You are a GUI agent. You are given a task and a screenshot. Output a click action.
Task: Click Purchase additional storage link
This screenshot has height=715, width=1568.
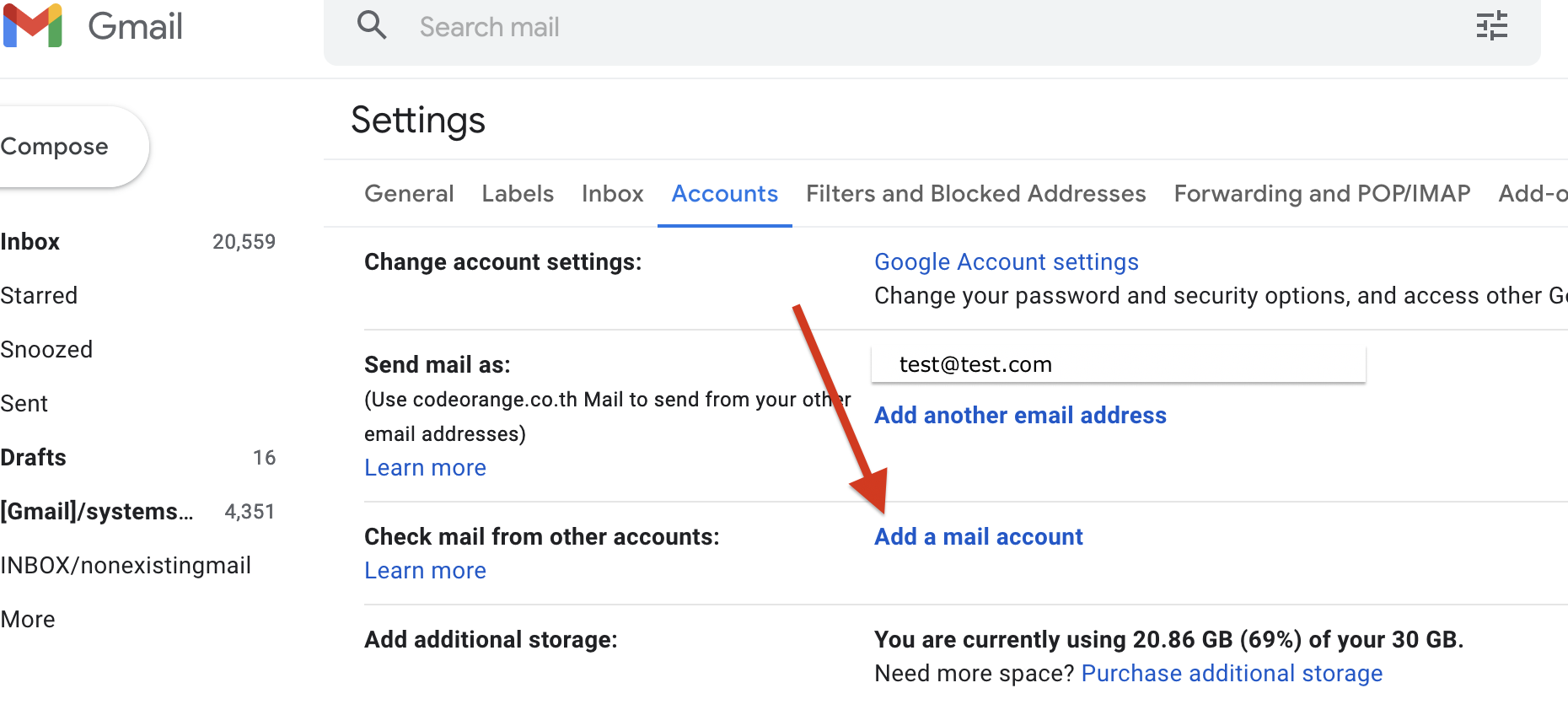coord(1232,674)
